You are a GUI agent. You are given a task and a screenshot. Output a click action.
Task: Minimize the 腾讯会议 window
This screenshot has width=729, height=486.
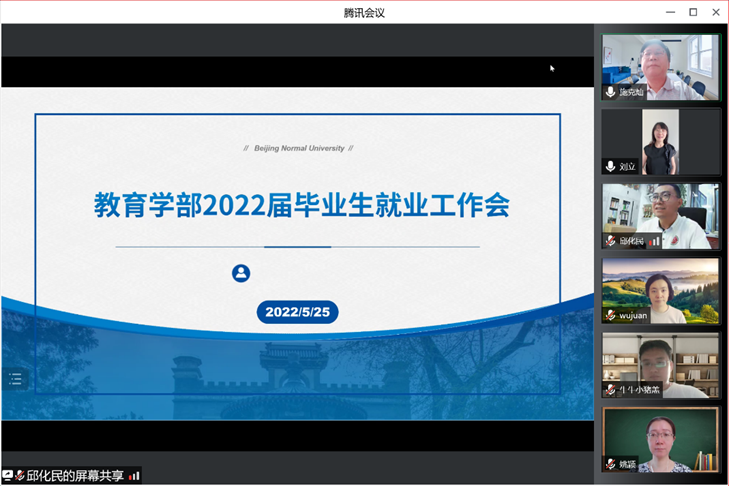coord(669,12)
